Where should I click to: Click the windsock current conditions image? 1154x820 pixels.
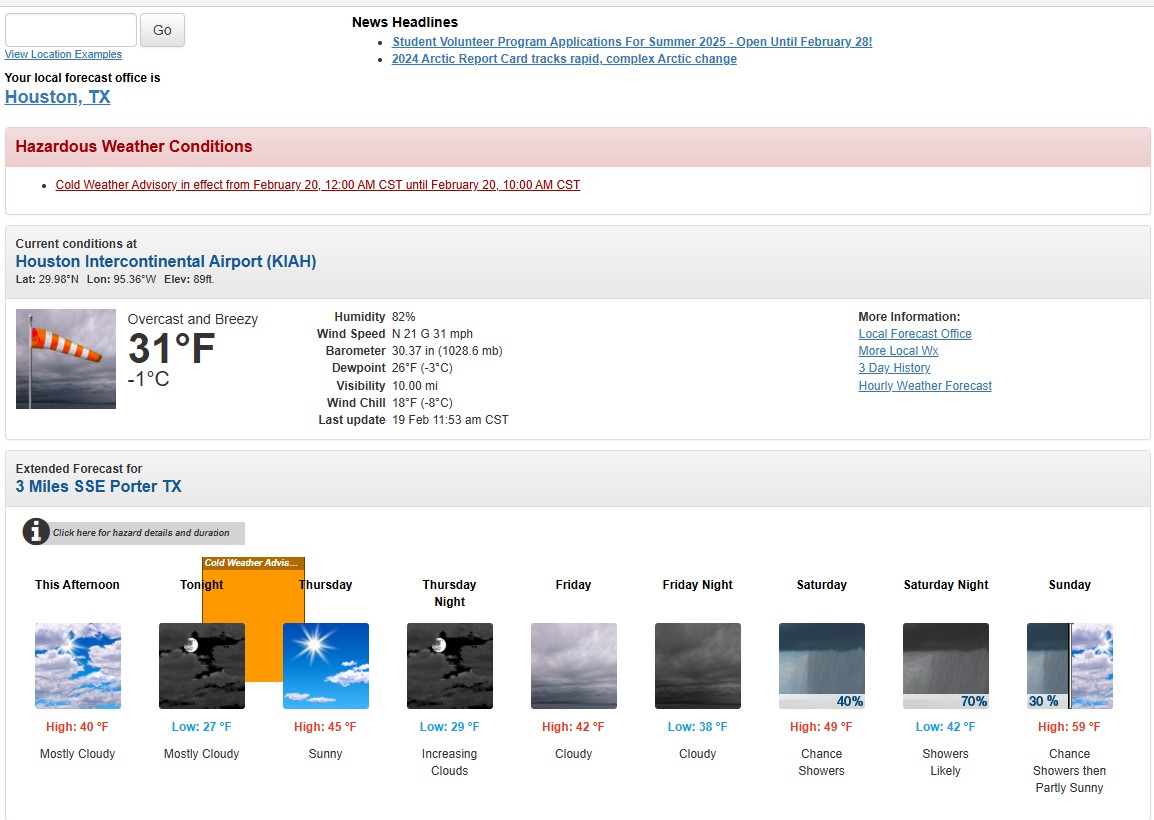[66, 359]
